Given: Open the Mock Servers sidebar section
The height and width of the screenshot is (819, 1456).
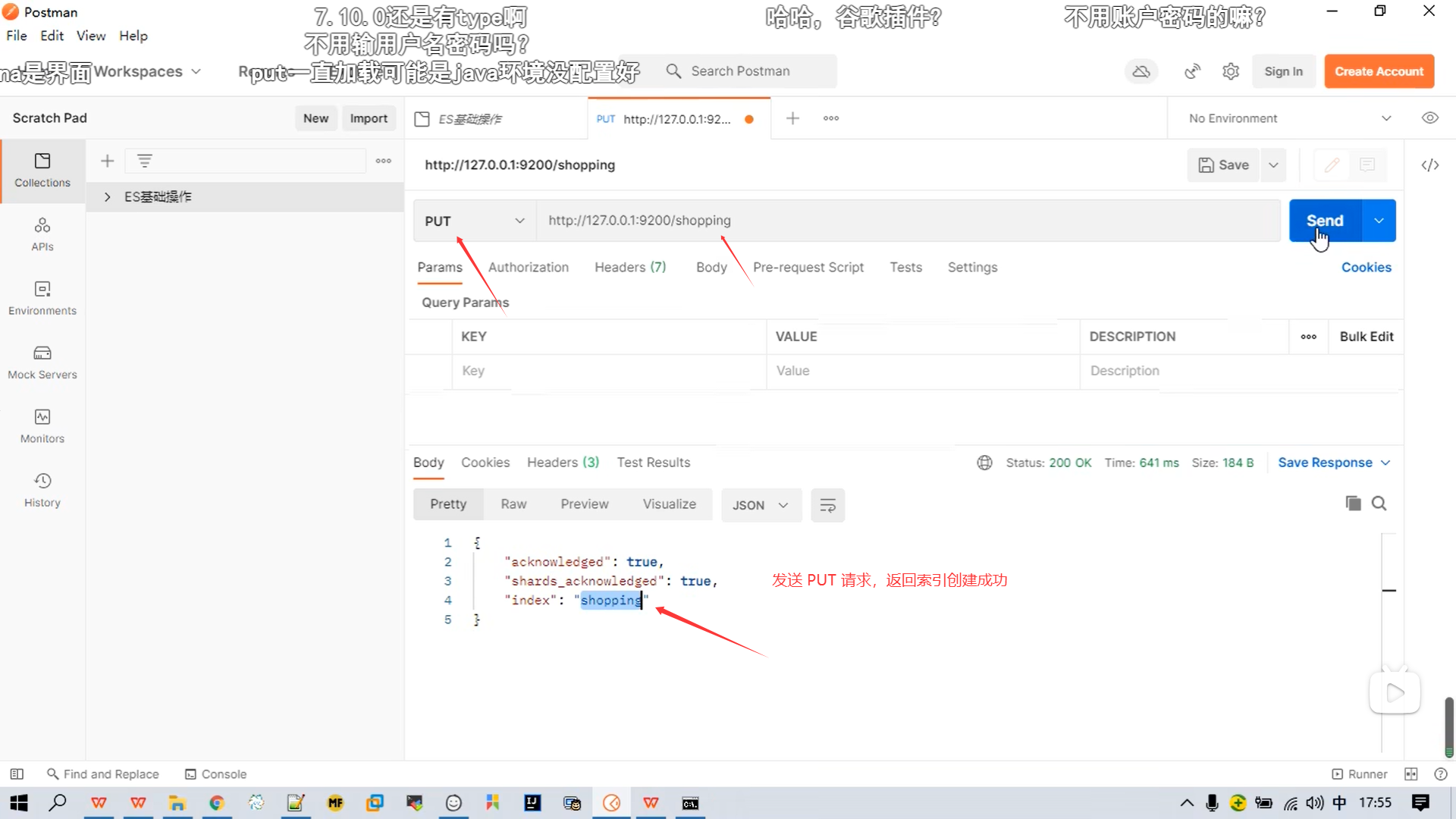Looking at the screenshot, I should 42,362.
